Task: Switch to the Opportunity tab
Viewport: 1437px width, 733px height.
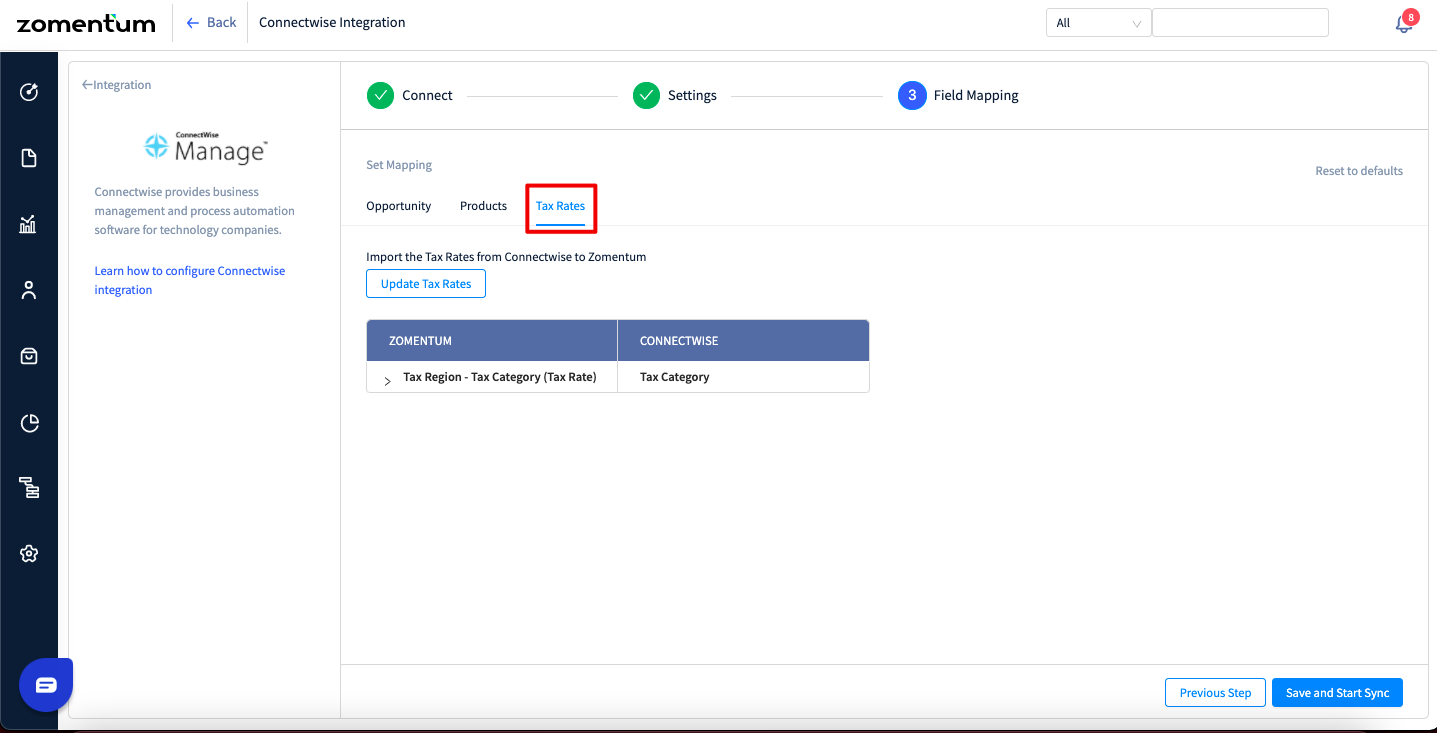Action: [x=398, y=206]
